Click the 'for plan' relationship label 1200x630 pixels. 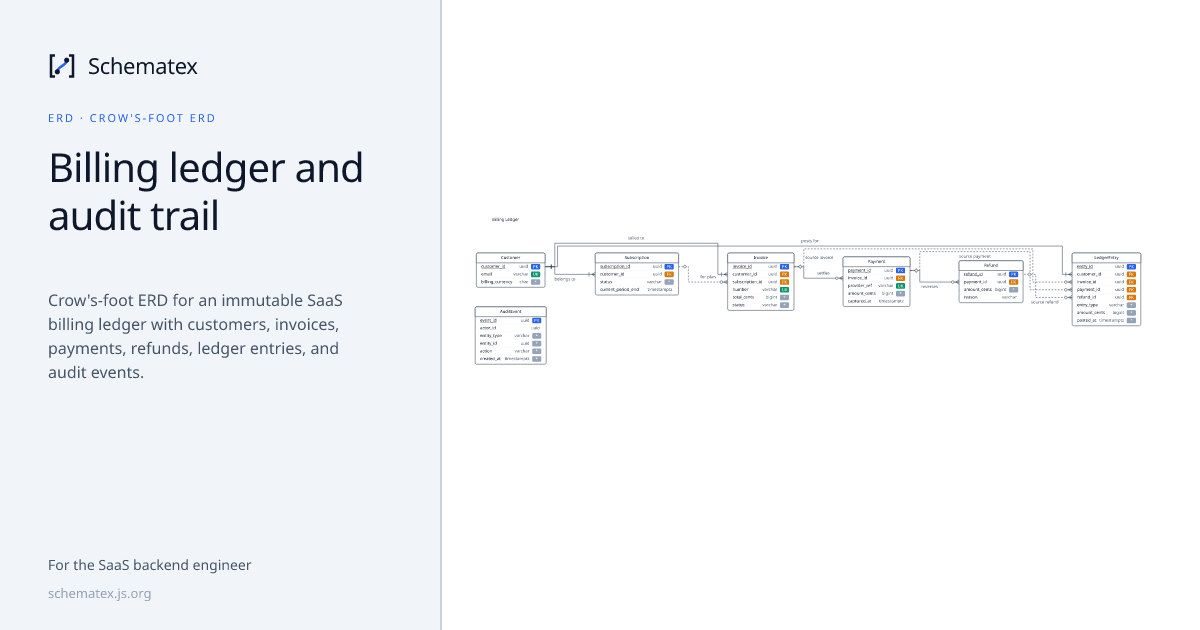[x=708, y=277]
